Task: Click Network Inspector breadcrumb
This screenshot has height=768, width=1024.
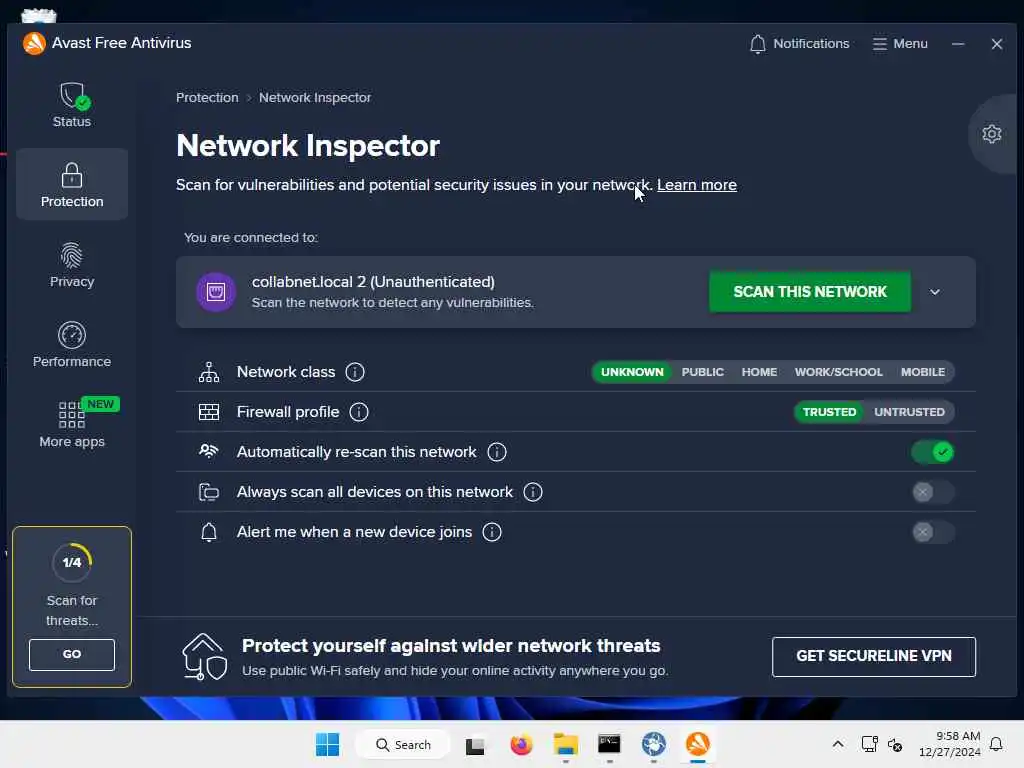Action: point(315,97)
